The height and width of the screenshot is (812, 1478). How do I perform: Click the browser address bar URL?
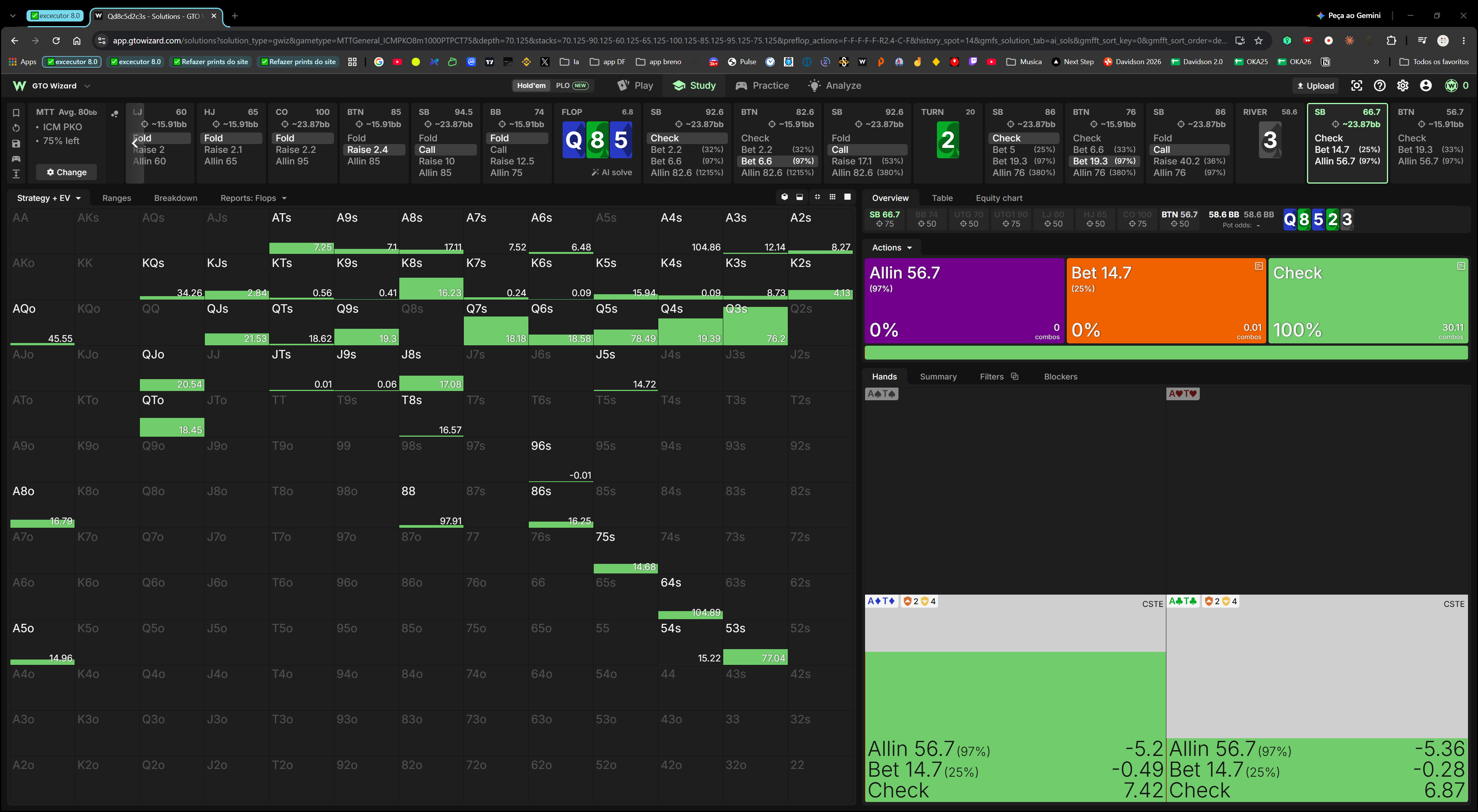click(669, 41)
